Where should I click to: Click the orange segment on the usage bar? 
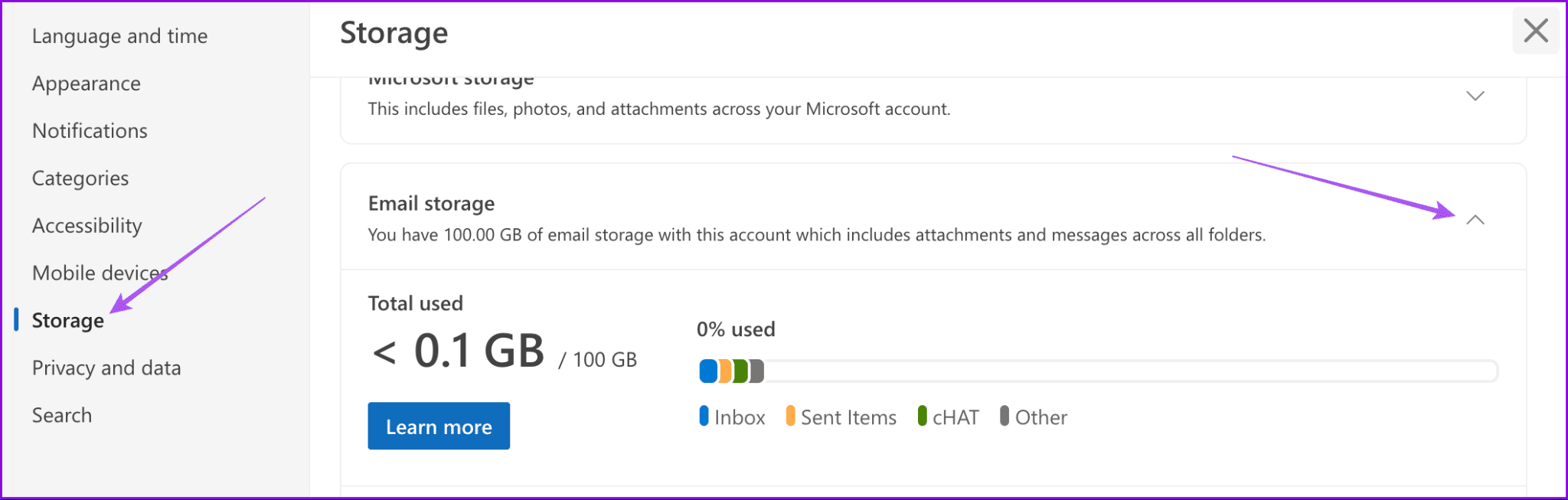724,370
